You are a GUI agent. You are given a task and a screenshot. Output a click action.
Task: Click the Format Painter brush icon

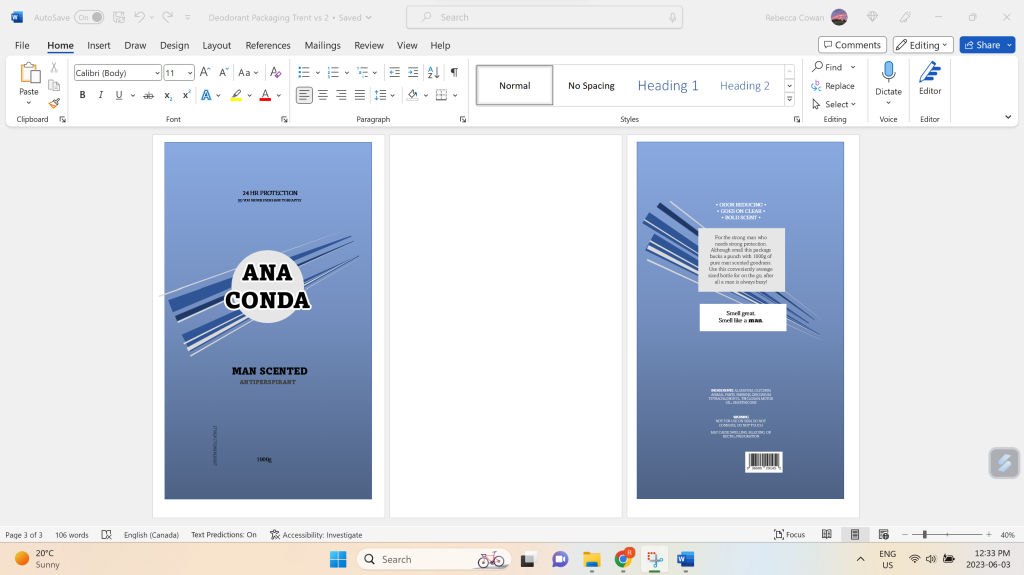(x=54, y=103)
